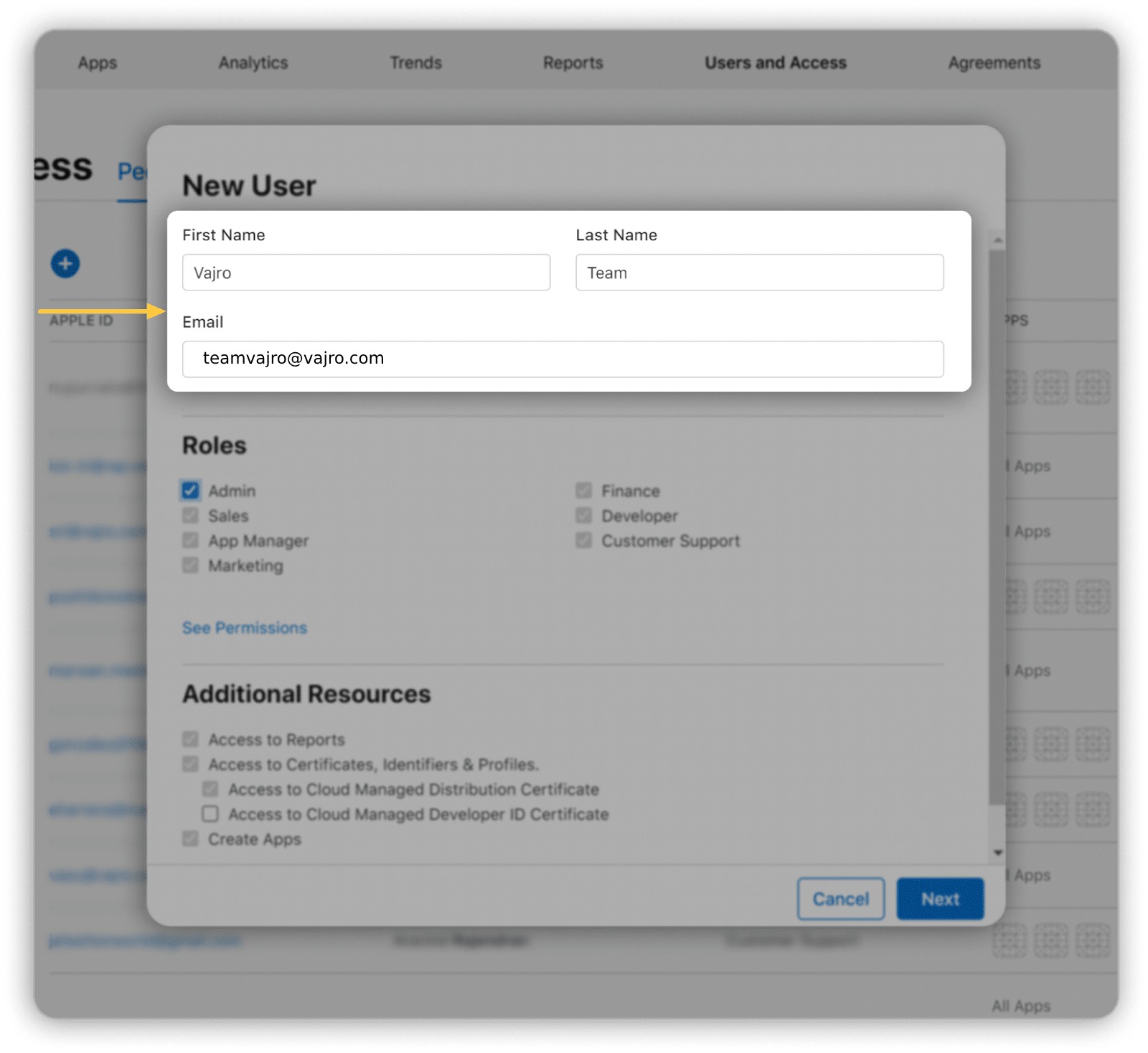Click the Last Name label
This screenshot has height=1053, width=1148.
(x=616, y=235)
